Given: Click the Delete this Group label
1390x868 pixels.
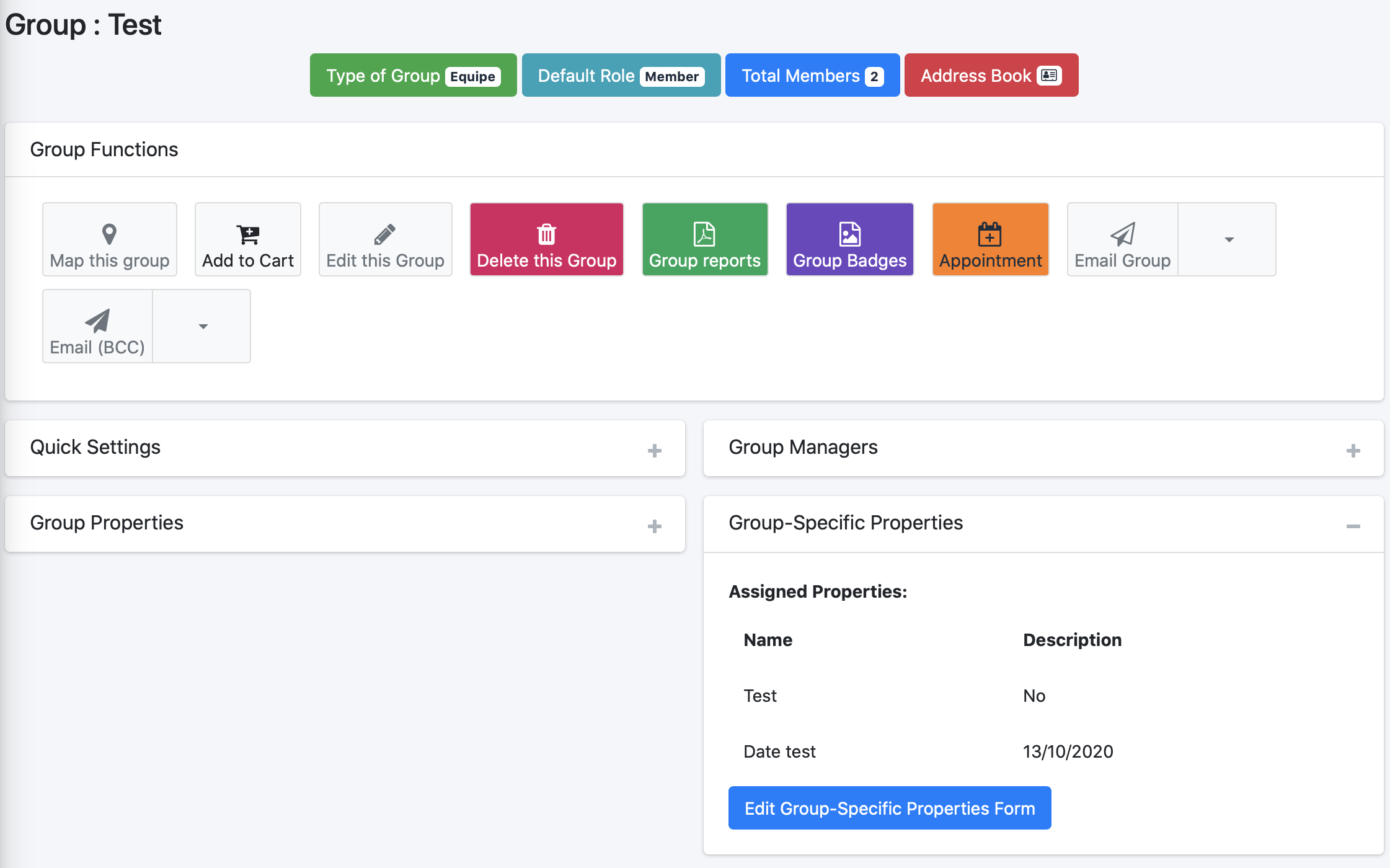Looking at the screenshot, I should pos(547,260).
